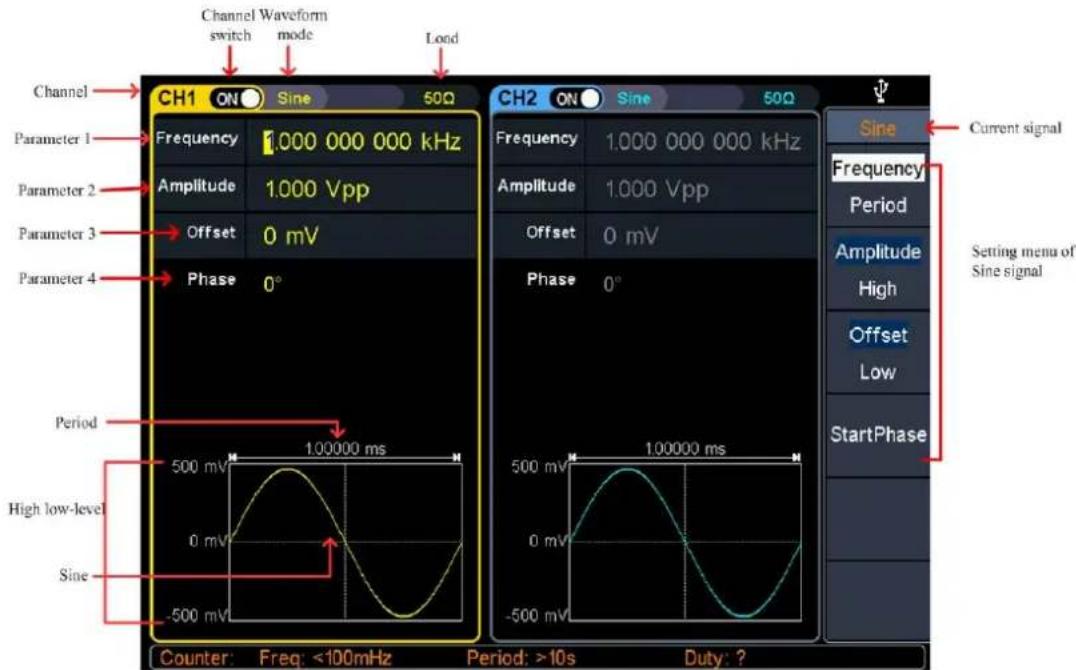The height and width of the screenshot is (670, 1076).
Task: Click CH1 period readout 1.00000 ms
Action: point(345,449)
